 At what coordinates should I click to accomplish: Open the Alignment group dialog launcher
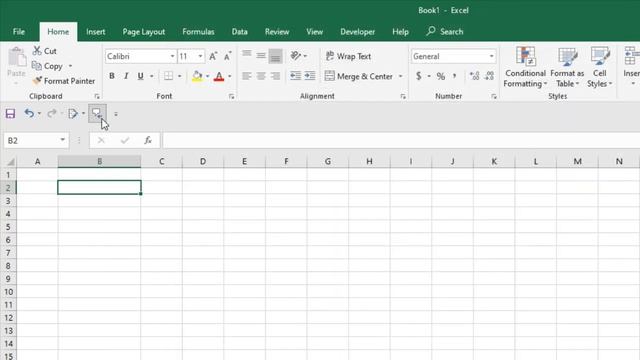(x=403, y=96)
